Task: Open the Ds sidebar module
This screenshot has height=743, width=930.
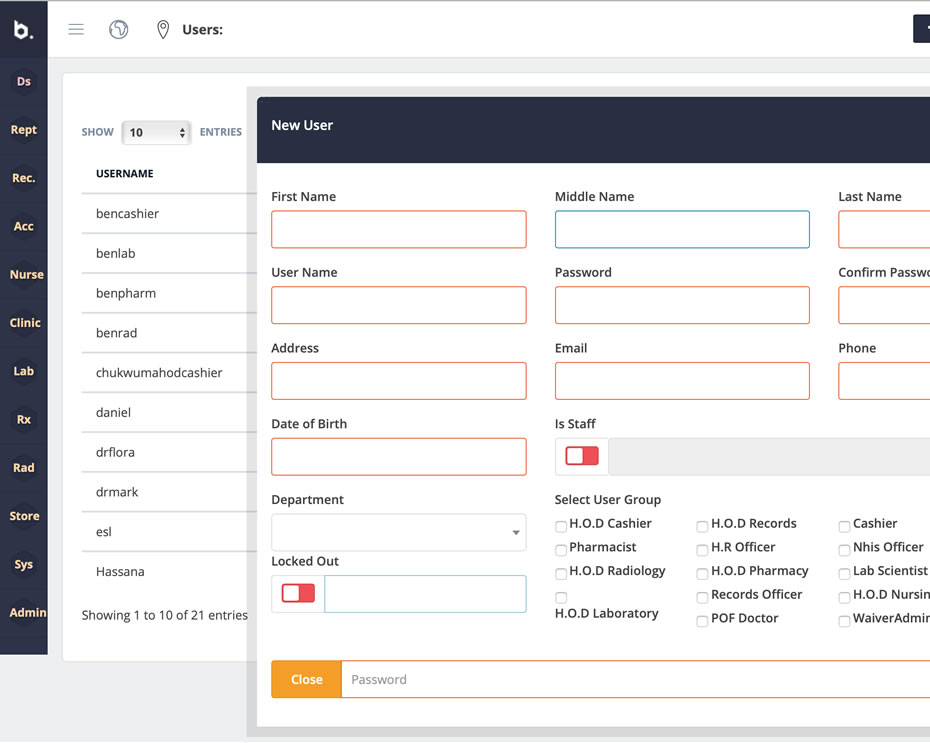Action: [24, 81]
